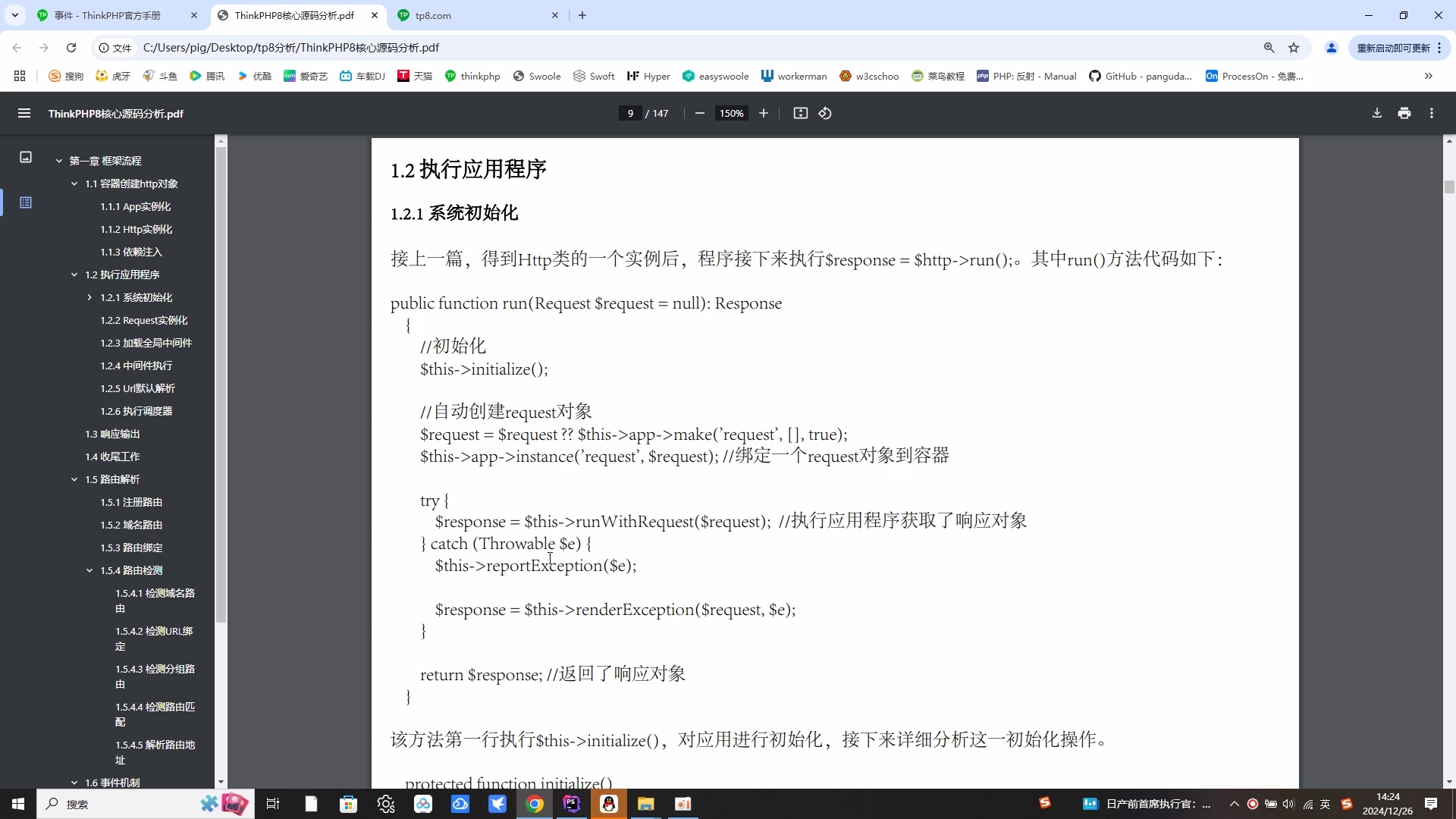Rotate the PDF counterclockwise
The height and width of the screenshot is (819, 1456).
tap(825, 113)
